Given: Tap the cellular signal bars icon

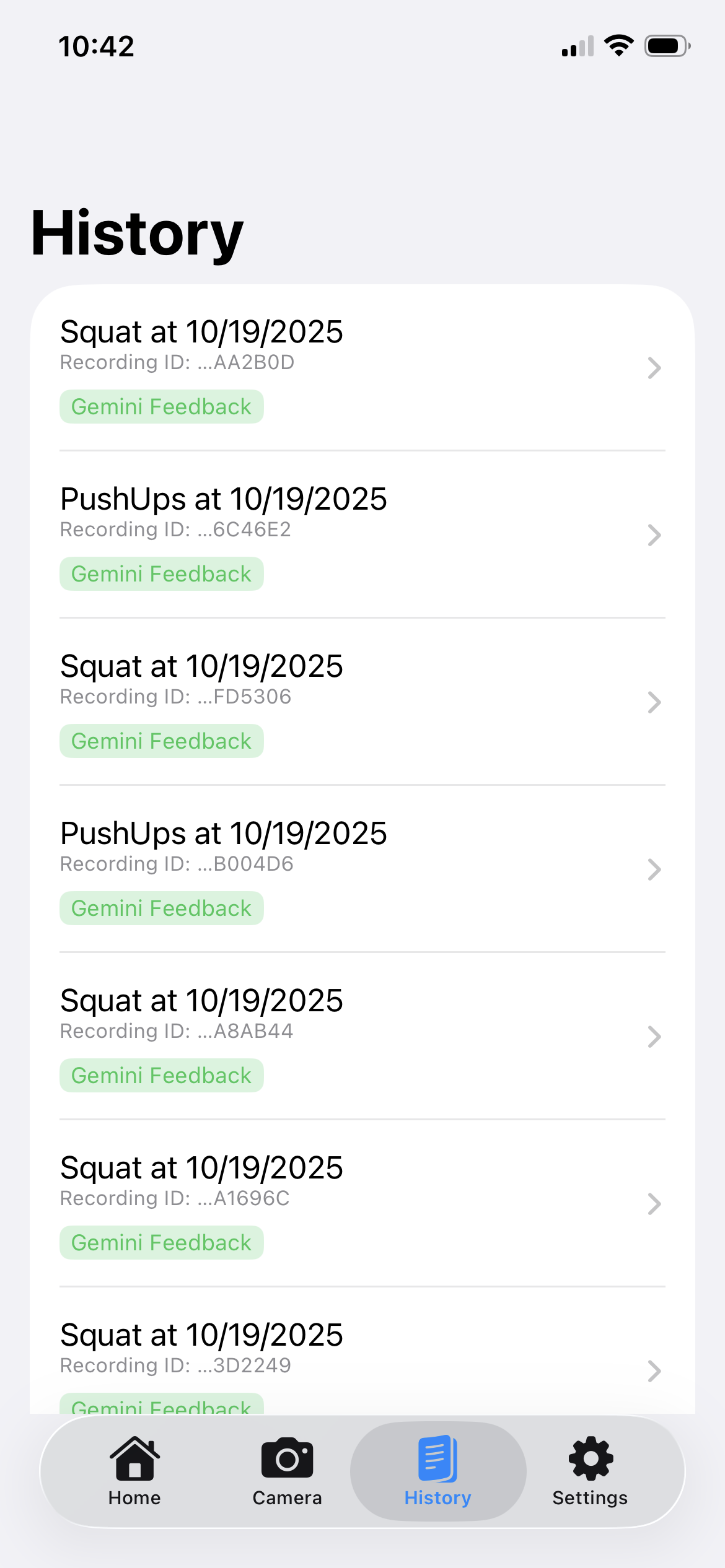Looking at the screenshot, I should pos(578,46).
